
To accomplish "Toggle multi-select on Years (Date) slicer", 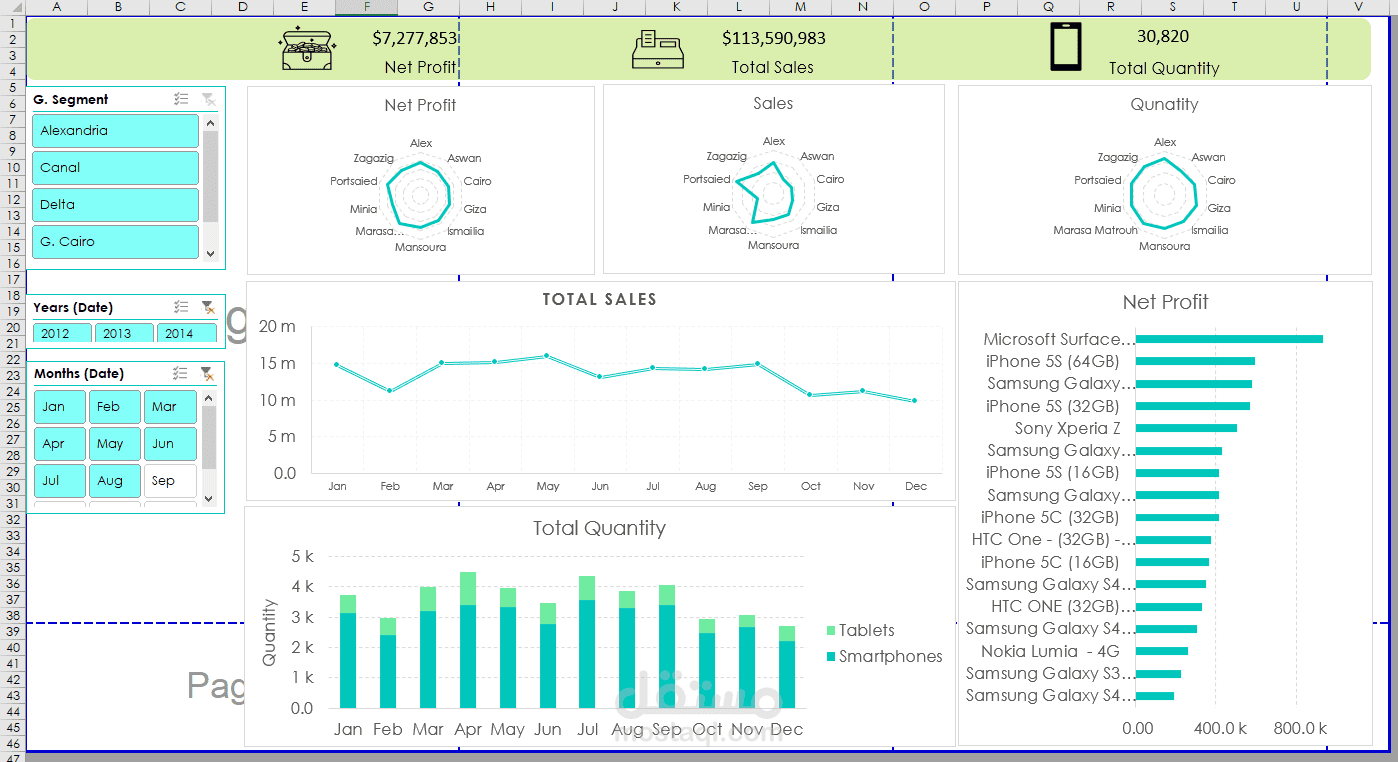I will [x=181, y=307].
